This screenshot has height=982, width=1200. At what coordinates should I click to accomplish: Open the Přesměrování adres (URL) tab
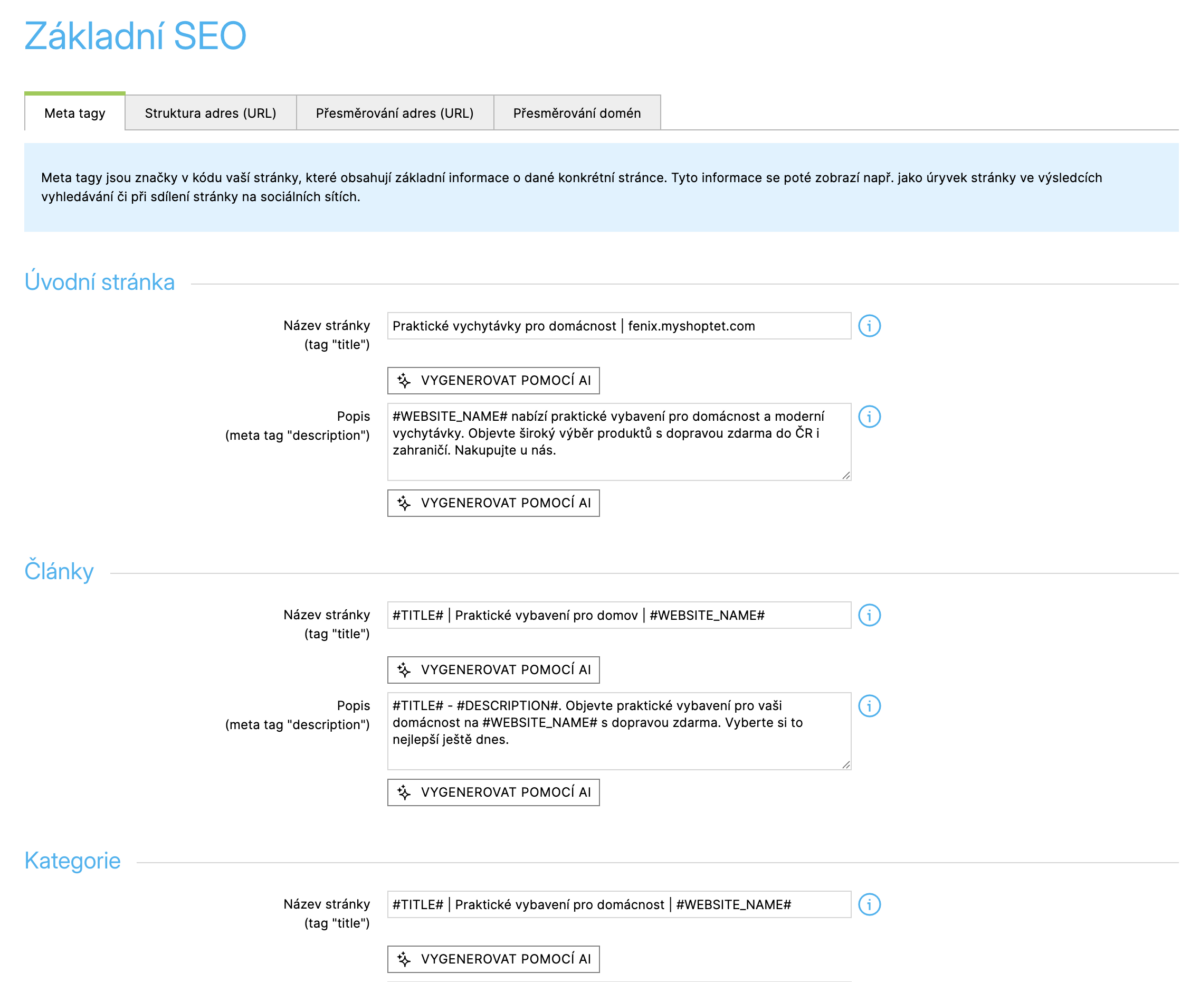395,113
